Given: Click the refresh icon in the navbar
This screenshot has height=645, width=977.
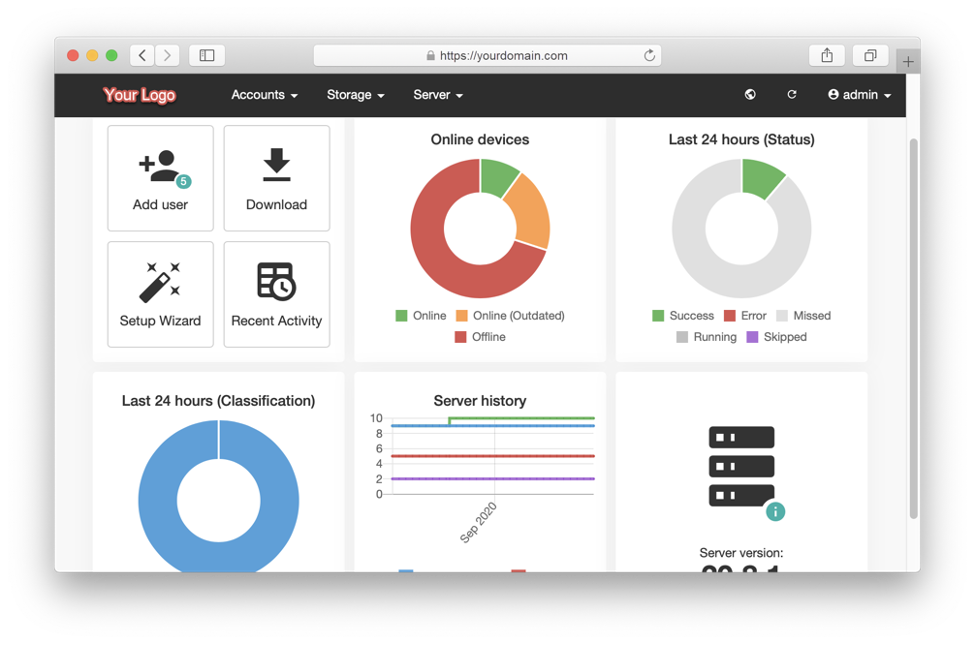Looking at the screenshot, I should pos(792,93).
